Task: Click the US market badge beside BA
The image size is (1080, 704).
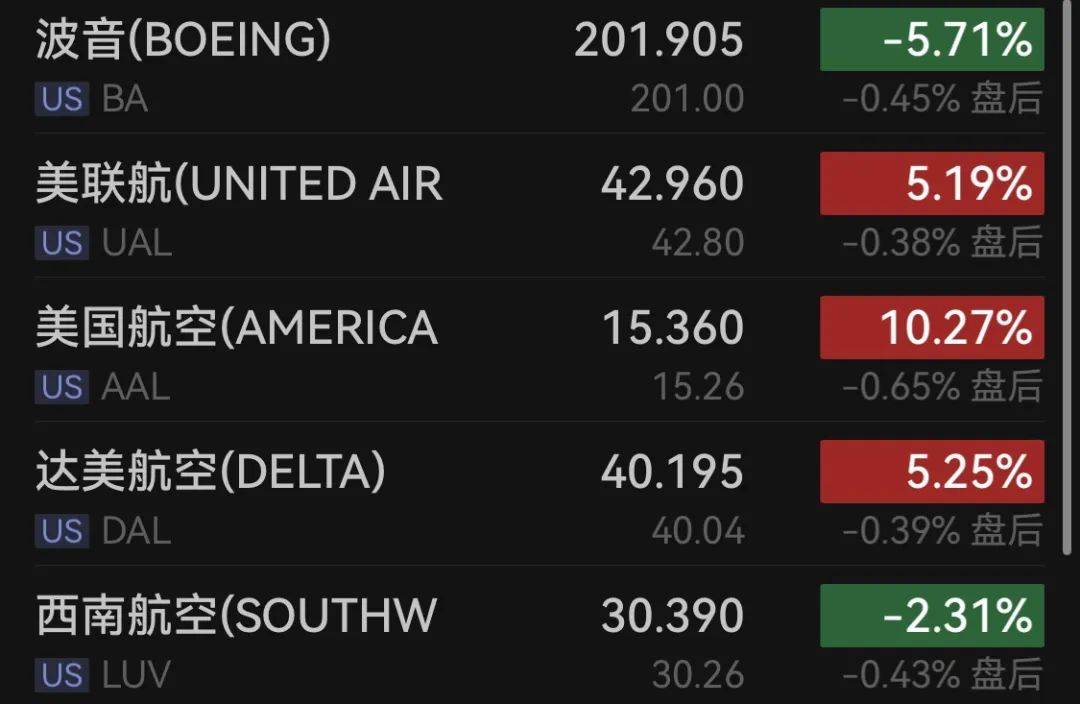Action: click(62, 99)
